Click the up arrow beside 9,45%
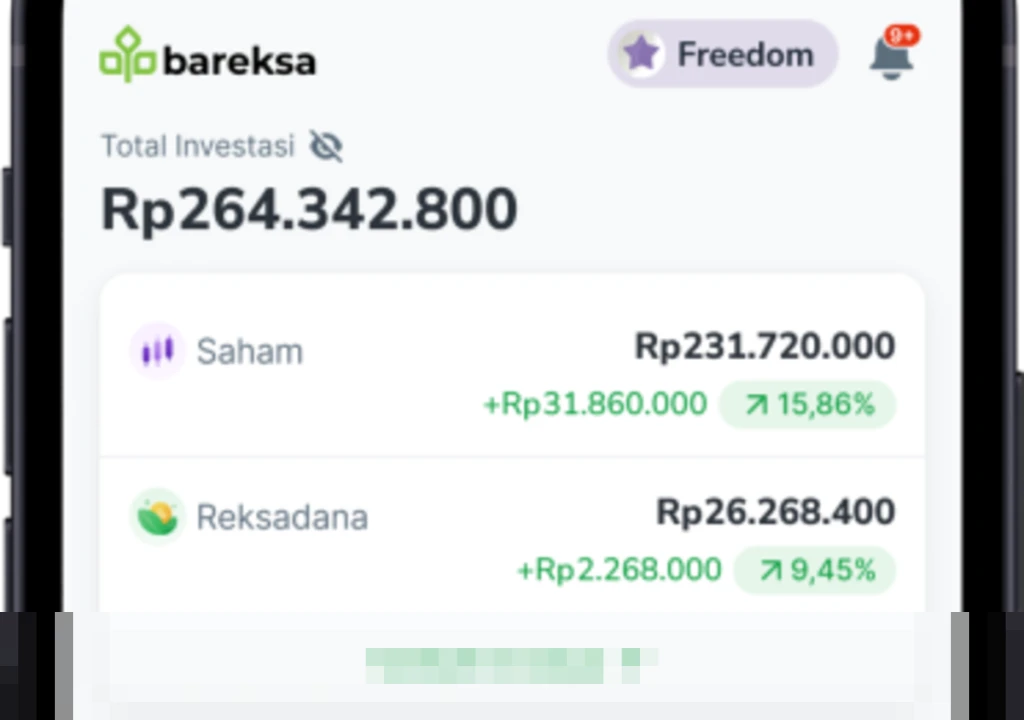 770,571
